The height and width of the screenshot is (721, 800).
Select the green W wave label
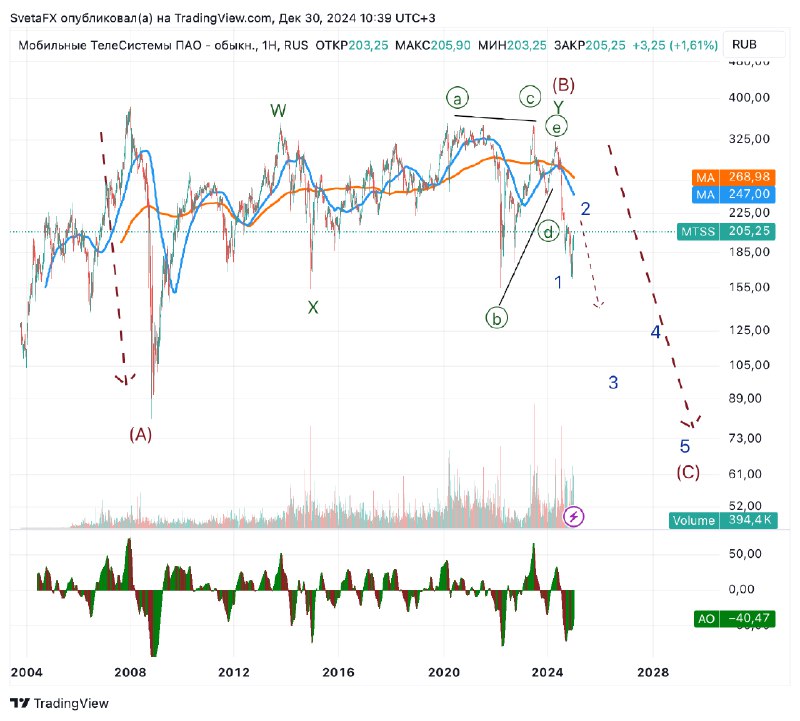278,110
